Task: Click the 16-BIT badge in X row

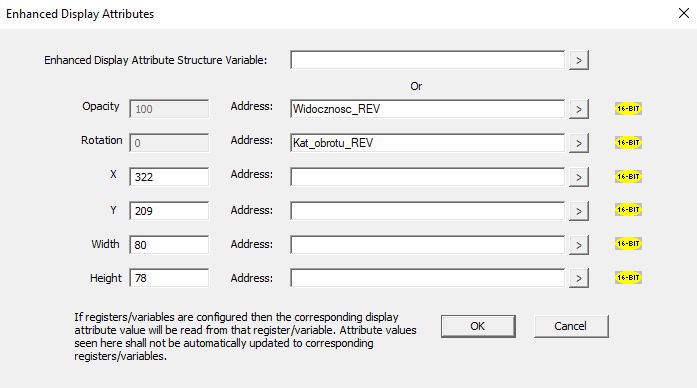Action: [x=628, y=176]
